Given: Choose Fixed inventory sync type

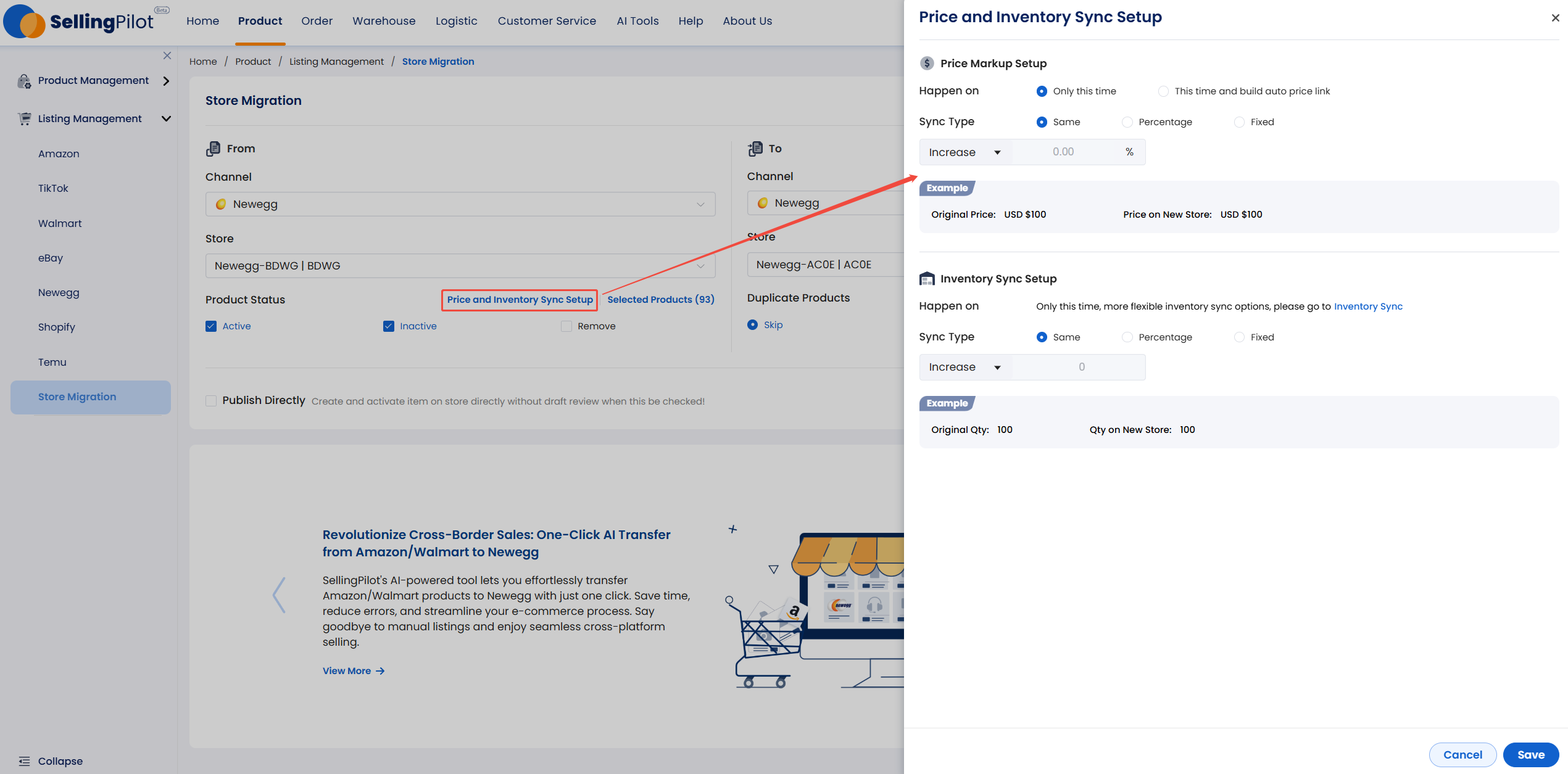Looking at the screenshot, I should click(x=1238, y=337).
